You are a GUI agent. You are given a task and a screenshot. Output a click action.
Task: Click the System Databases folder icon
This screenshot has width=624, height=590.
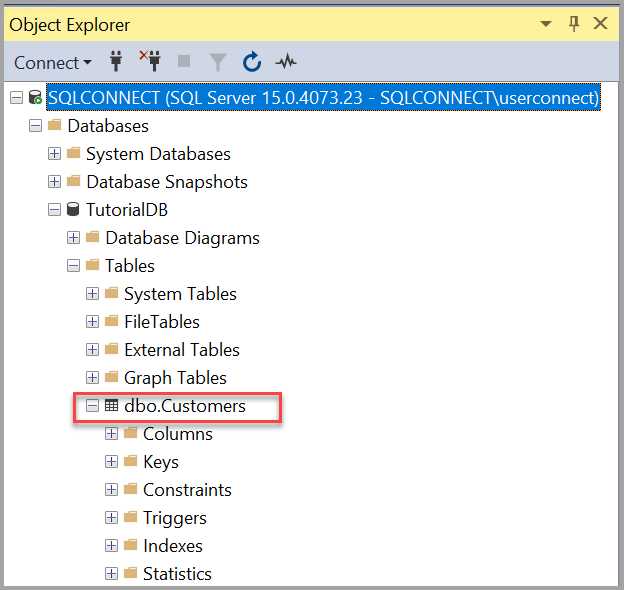pyautogui.click(x=74, y=153)
